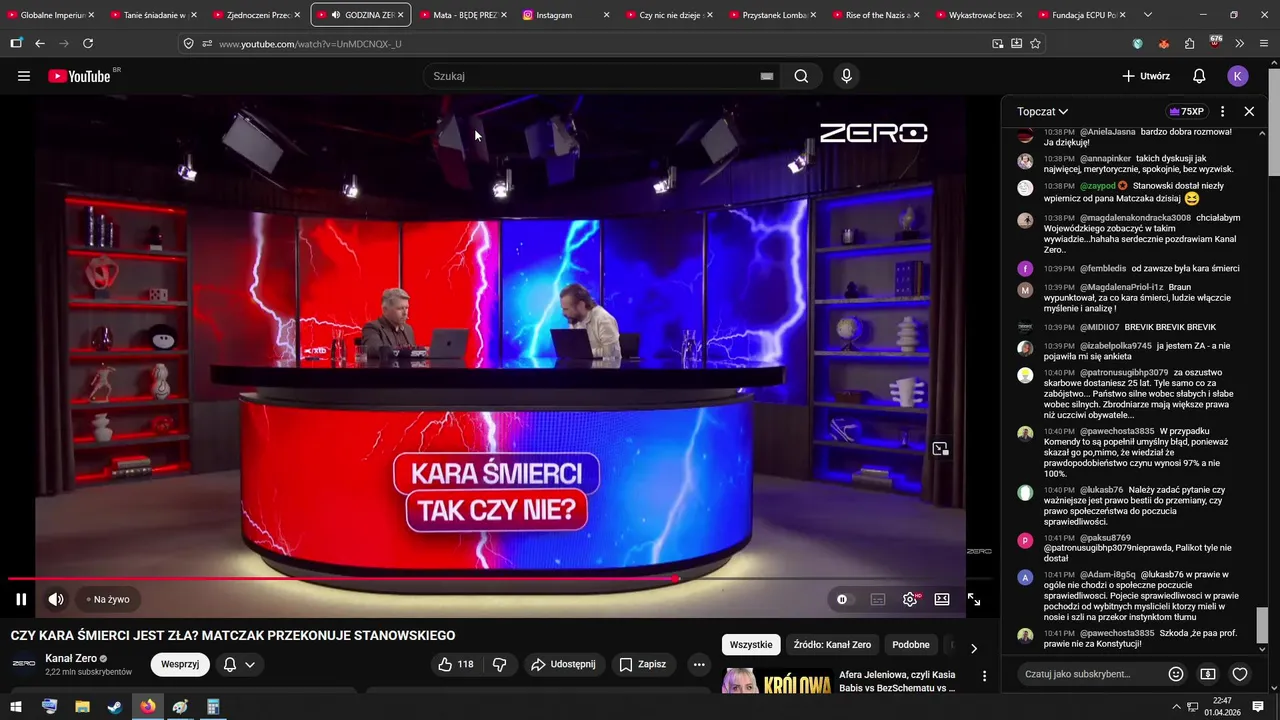The height and width of the screenshot is (720, 1280).
Task: Click the Wesprzyj join button
Action: (180, 664)
